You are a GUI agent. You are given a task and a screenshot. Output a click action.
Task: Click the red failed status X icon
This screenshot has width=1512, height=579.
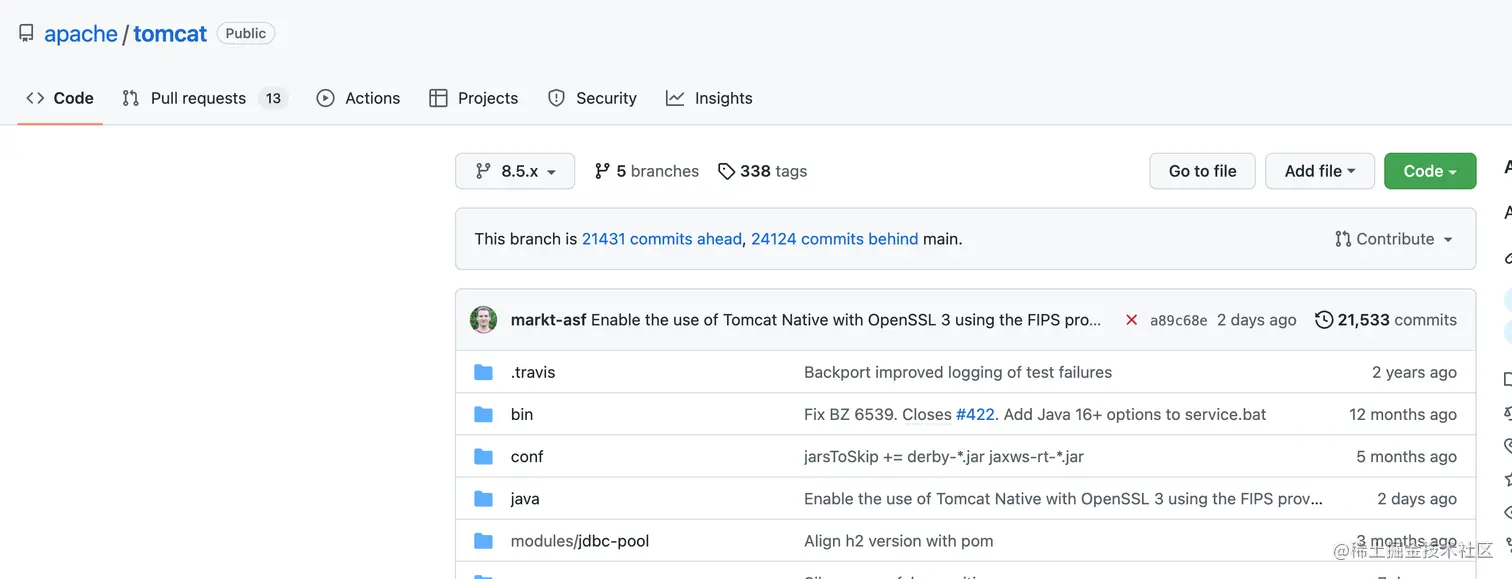(x=1131, y=320)
